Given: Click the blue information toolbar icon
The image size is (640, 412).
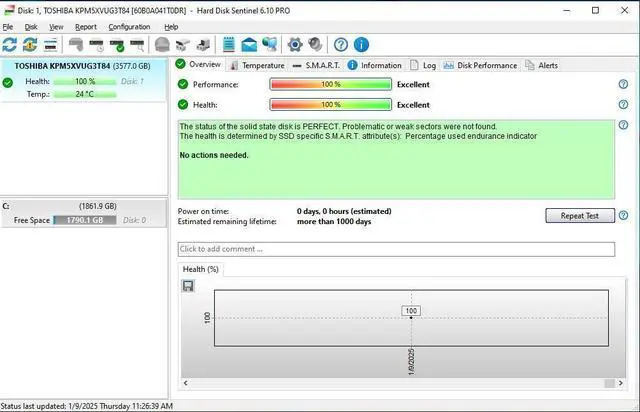Looking at the screenshot, I should coord(361,45).
